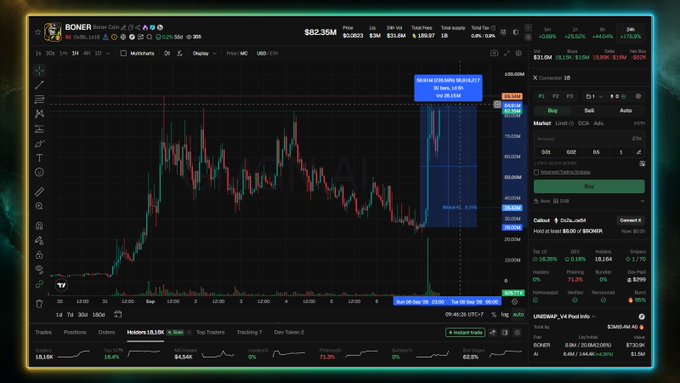Click the Amount input field

click(588, 139)
